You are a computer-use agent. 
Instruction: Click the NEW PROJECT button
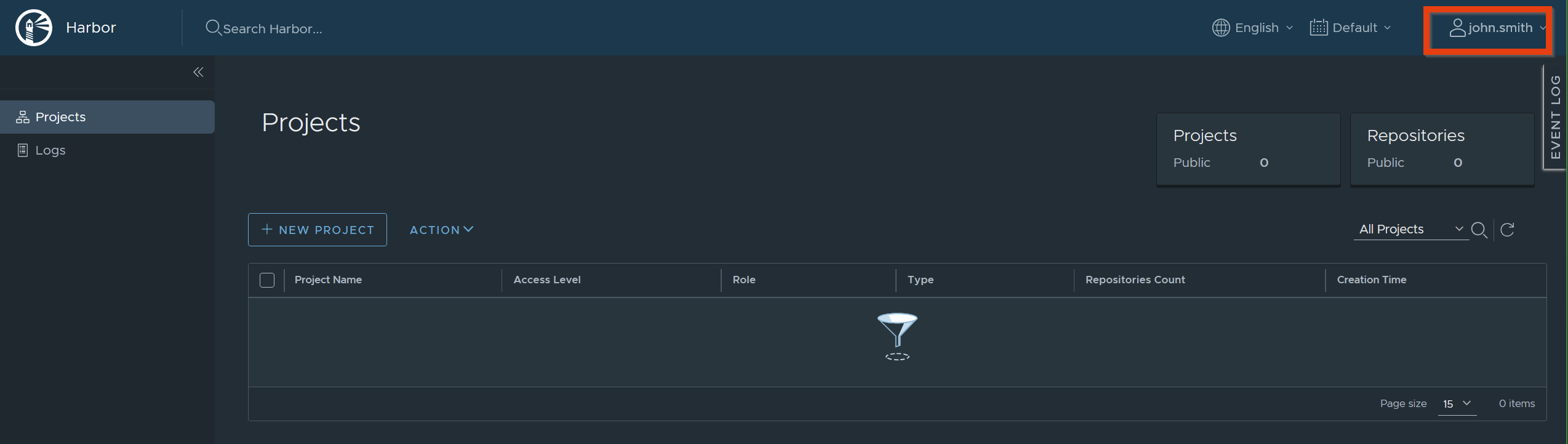(x=318, y=230)
